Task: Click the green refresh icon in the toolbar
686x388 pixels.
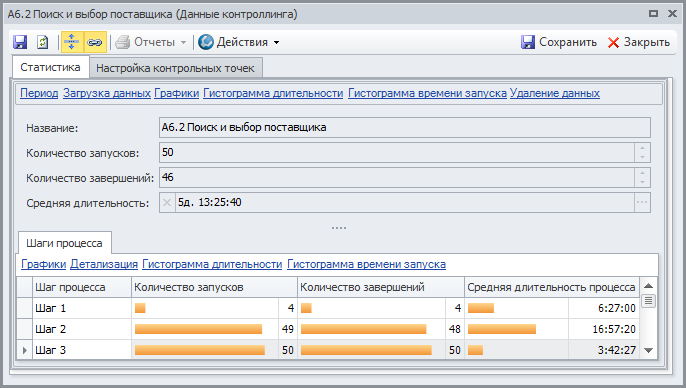Action: click(42, 42)
